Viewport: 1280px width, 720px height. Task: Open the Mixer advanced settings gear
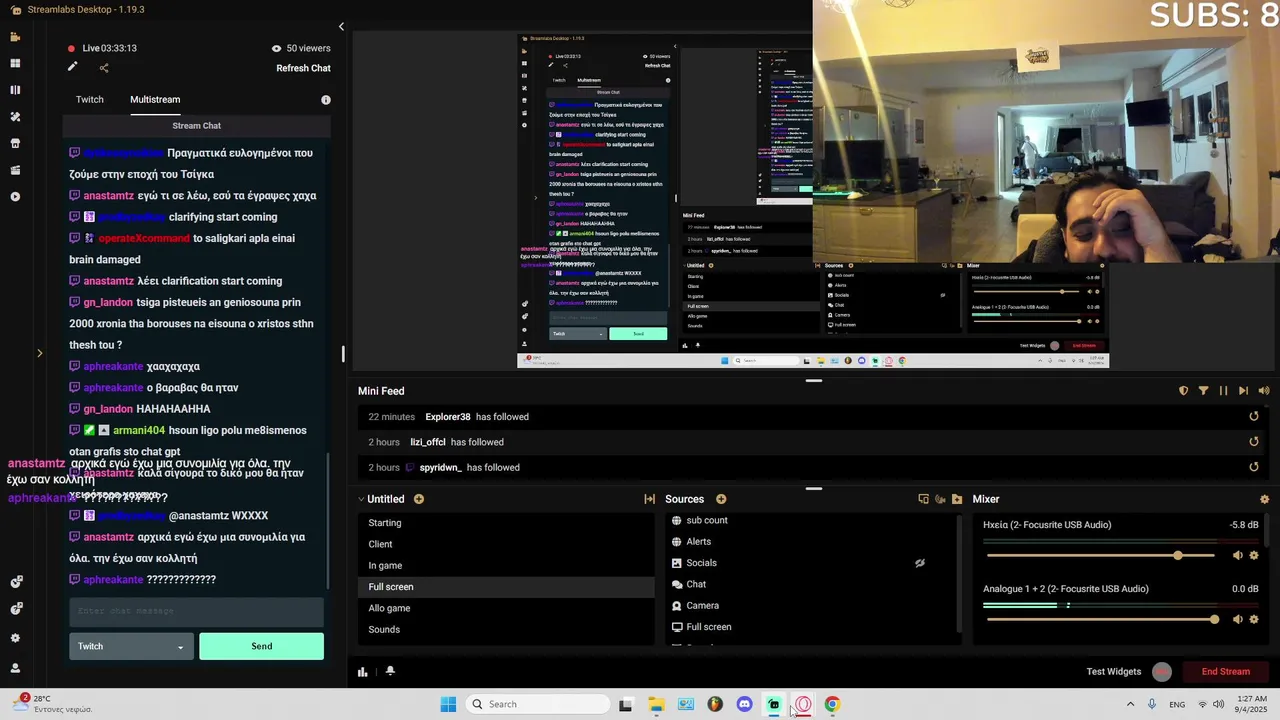pyautogui.click(x=1264, y=499)
